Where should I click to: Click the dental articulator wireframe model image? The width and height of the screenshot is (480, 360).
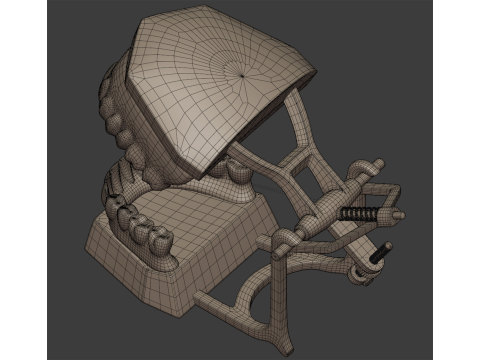[x=240, y=180]
